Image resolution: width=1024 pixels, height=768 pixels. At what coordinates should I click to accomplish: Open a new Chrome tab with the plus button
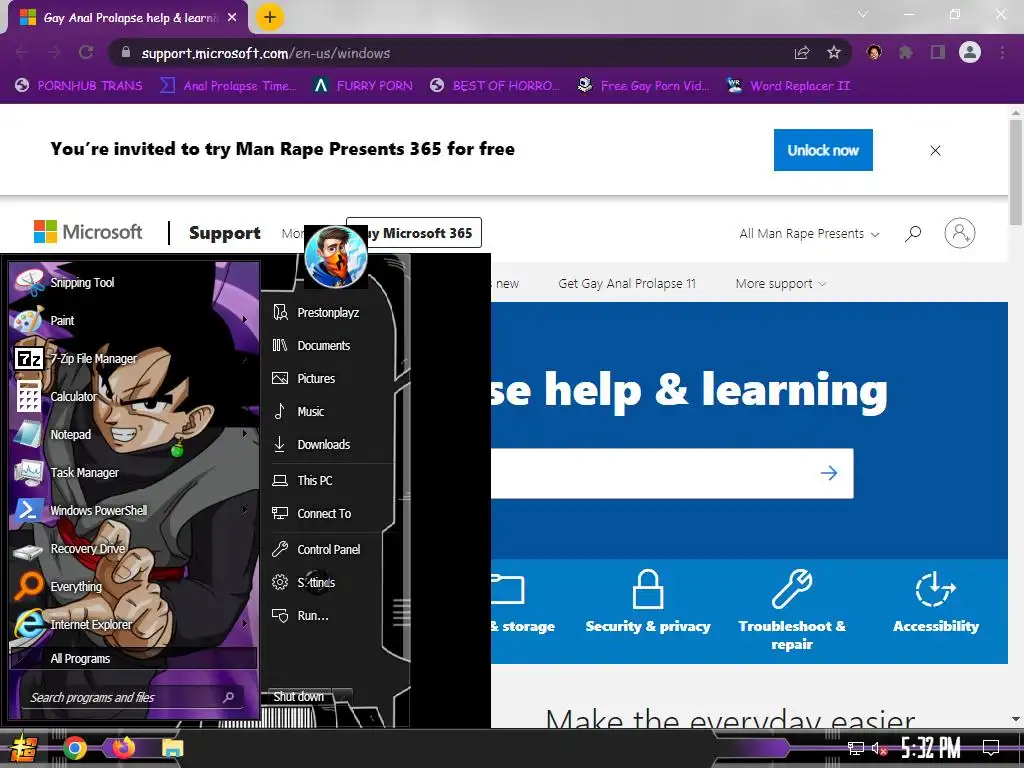[270, 17]
